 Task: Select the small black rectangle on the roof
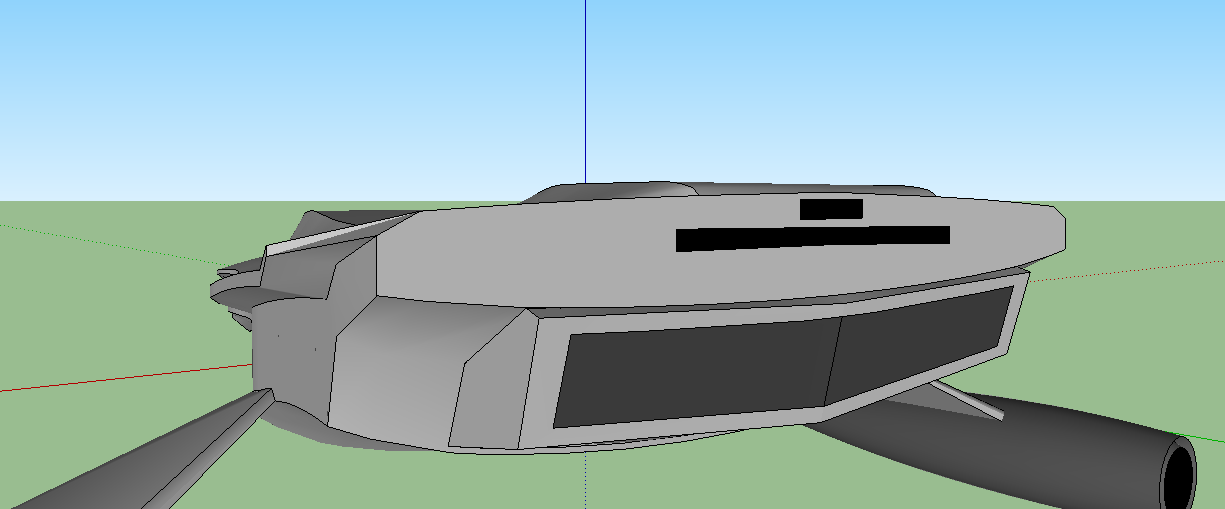(x=831, y=209)
